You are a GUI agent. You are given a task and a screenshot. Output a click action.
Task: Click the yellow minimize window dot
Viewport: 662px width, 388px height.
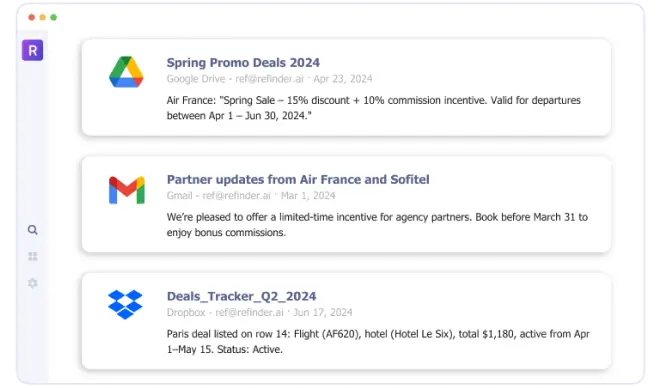43,17
